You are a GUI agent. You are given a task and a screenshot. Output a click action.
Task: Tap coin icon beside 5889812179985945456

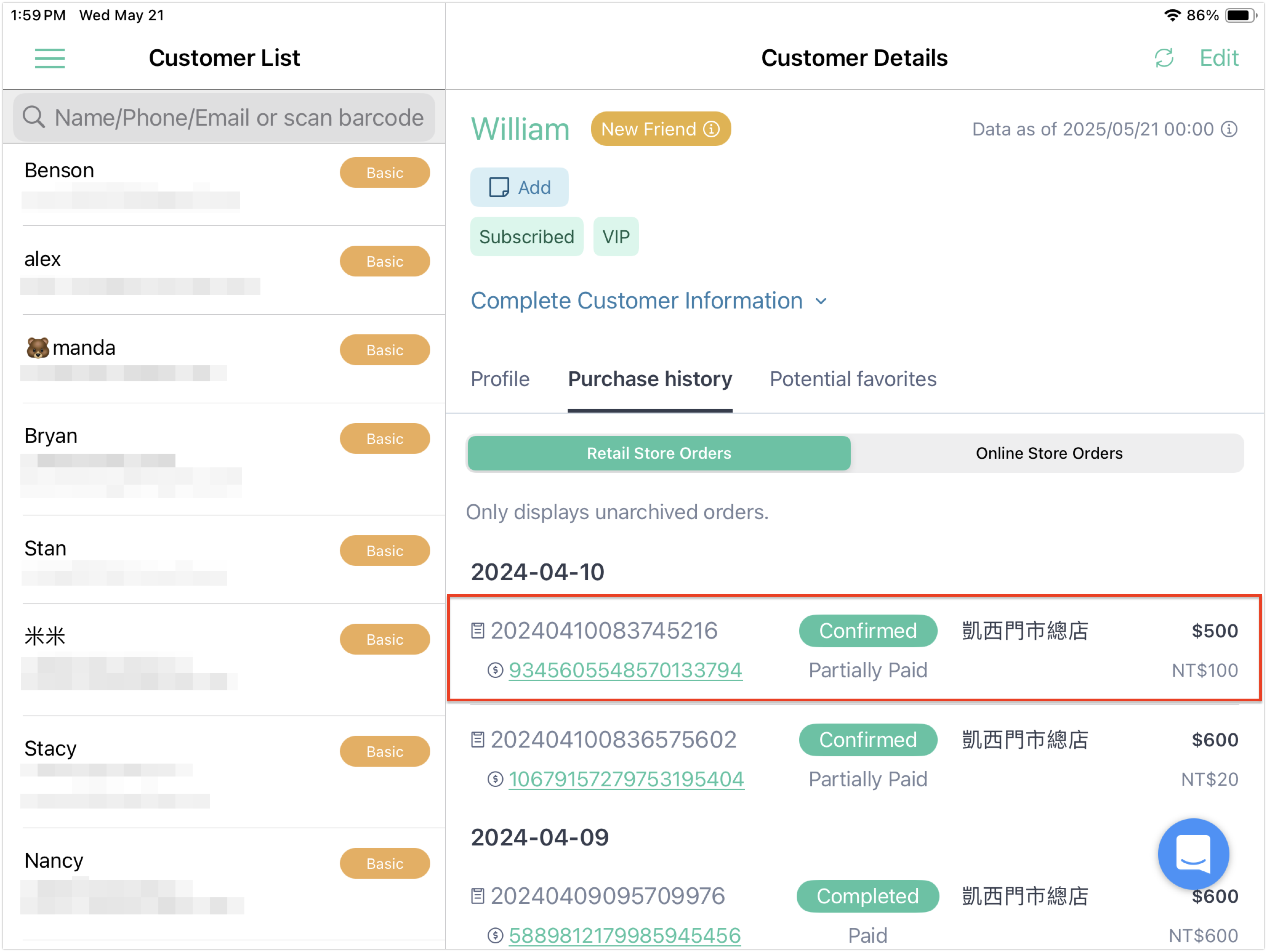tap(495, 936)
